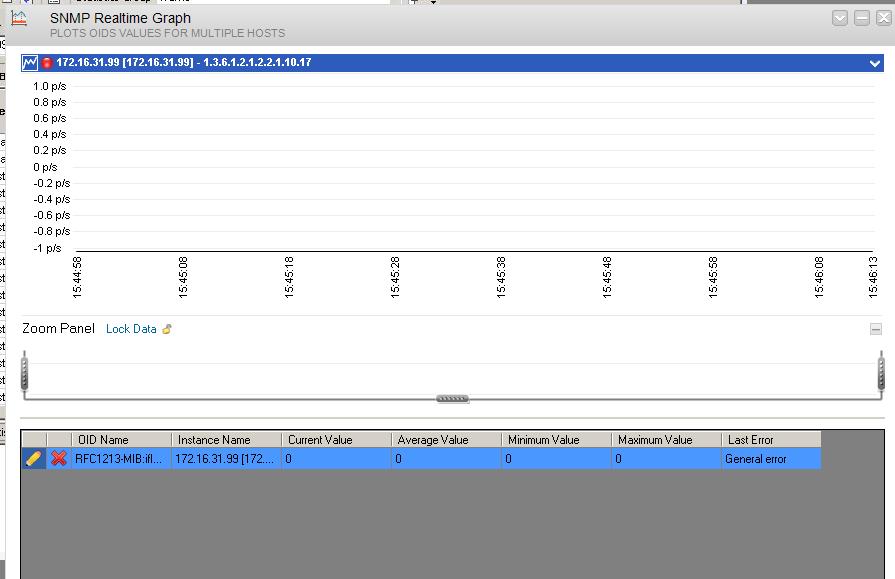Image resolution: width=895 pixels, height=579 pixels.
Task: Click the red X delete icon in OID row
Action: tap(58, 459)
